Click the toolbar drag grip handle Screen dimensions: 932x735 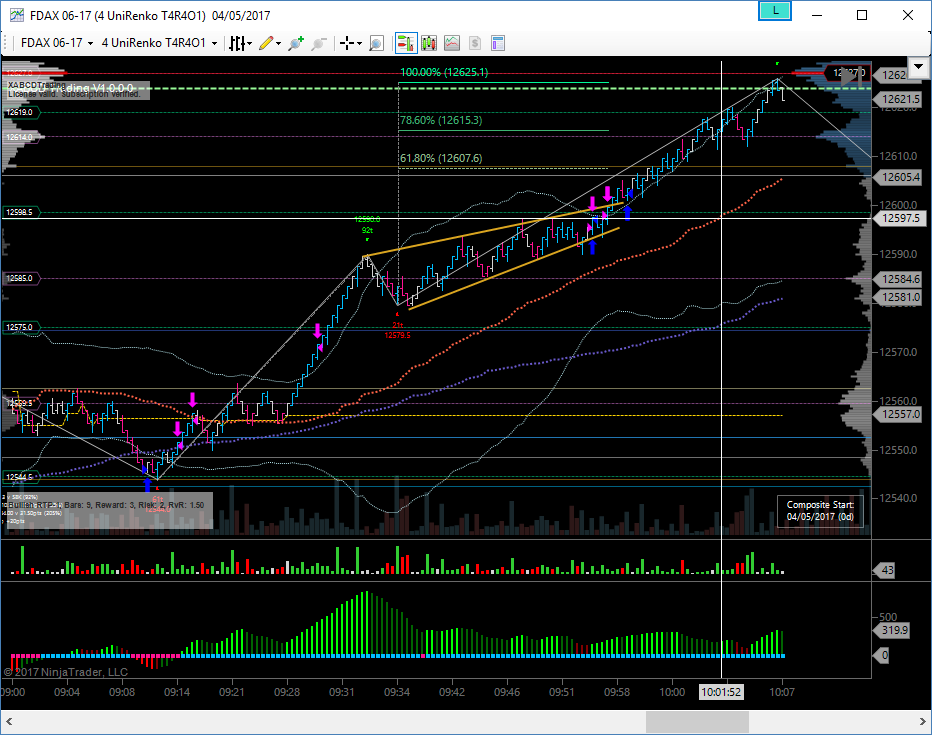click(5, 43)
